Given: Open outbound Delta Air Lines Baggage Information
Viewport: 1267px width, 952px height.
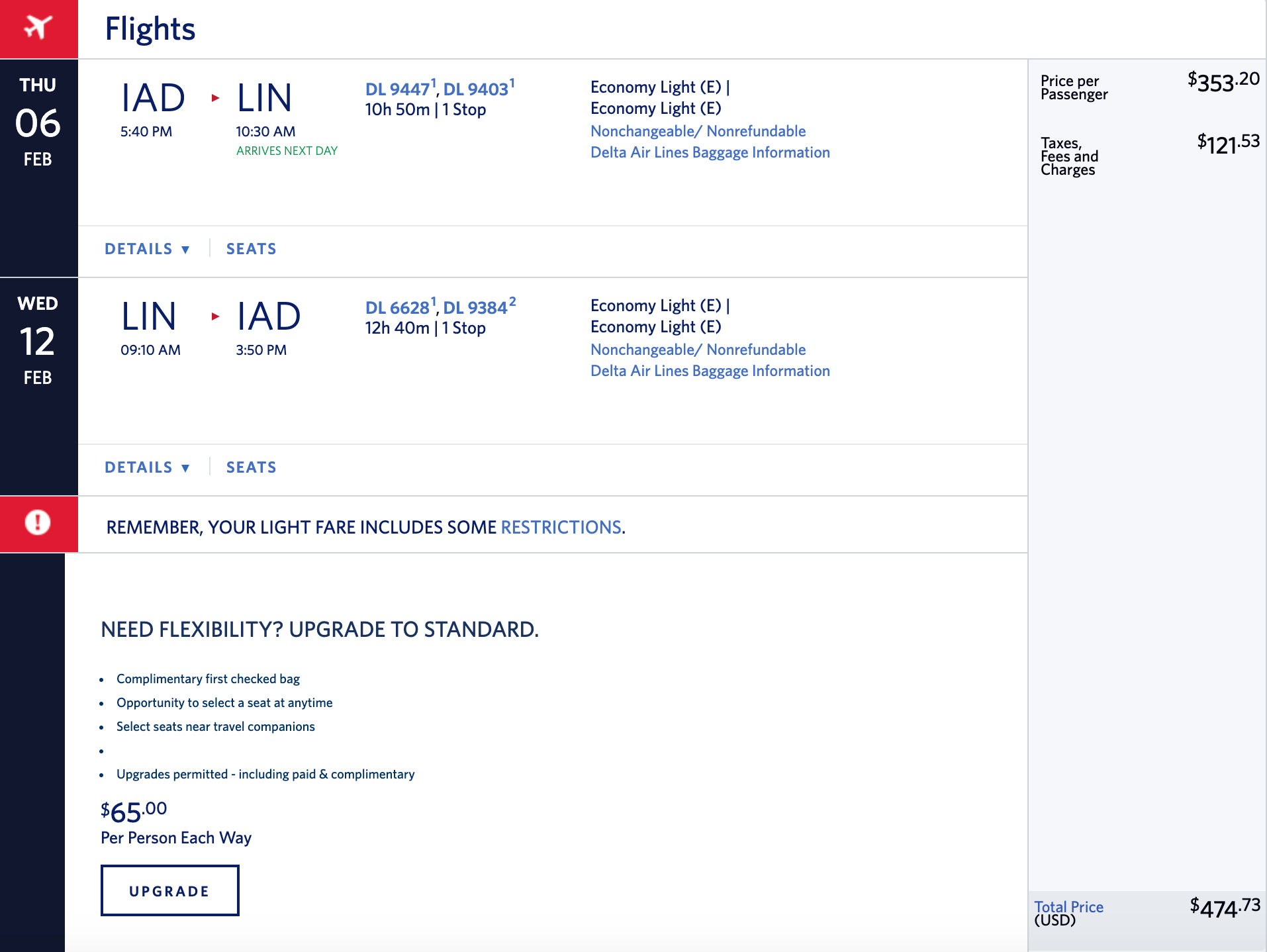Looking at the screenshot, I should pyautogui.click(x=710, y=152).
